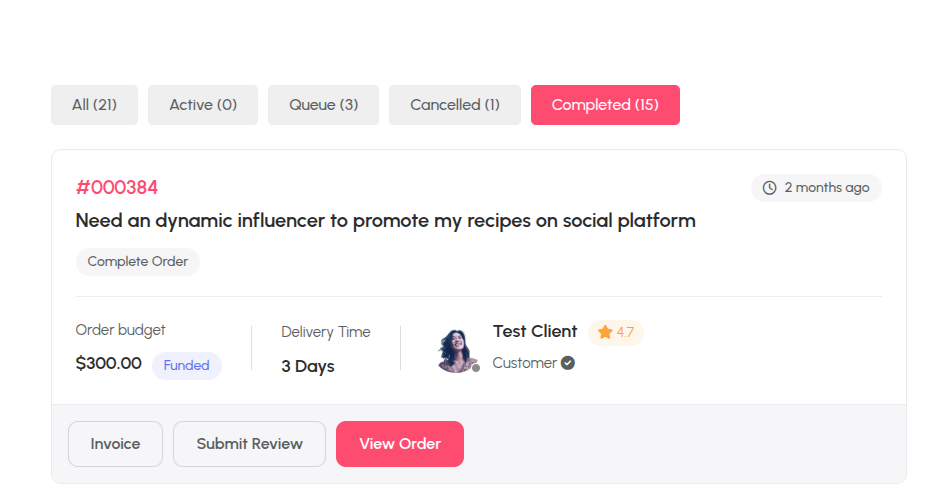Image resolution: width=925 pixels, height=494 pixels.
Task: Click the 4.7 rating badge
Action: (615, 332)
